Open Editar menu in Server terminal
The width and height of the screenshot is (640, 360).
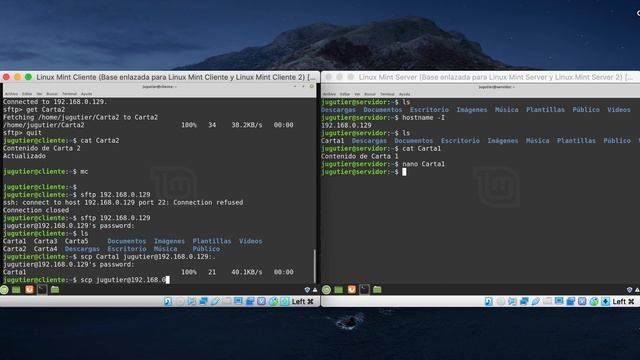click(x=345, y=93)
